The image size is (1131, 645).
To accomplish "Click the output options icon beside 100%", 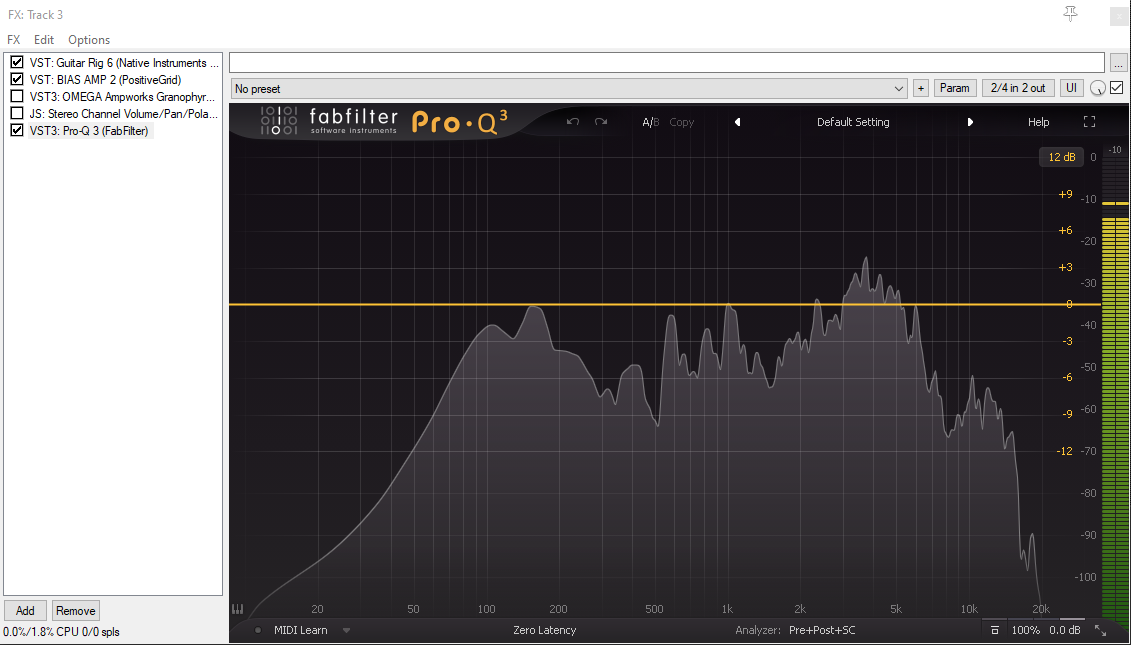I will click(x=995, y=631).
